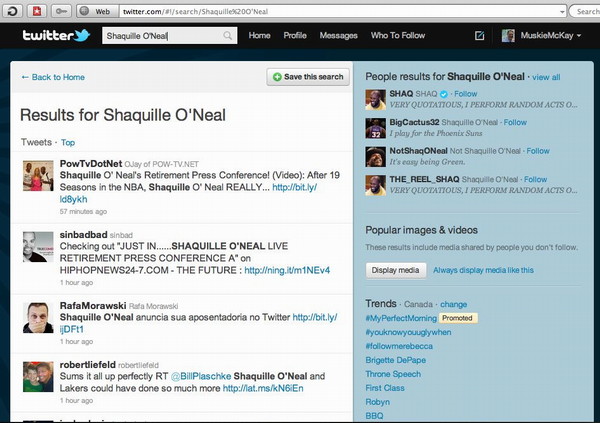The height and width of the screenshot is (423, 600).
Task: Switch tweet filter to Top
Action: pos(68,142)
